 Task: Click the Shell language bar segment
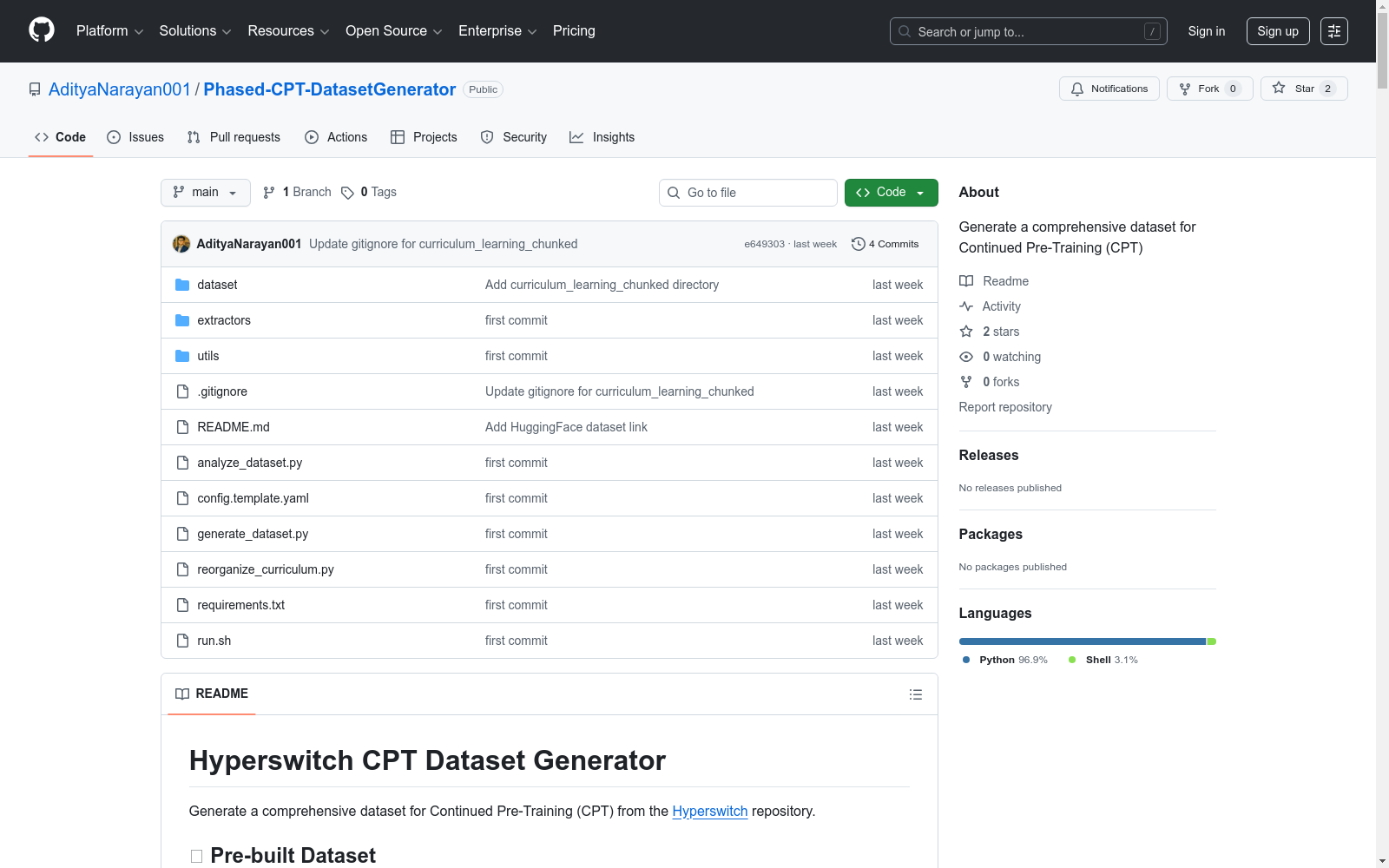[x=1212, y=641]
